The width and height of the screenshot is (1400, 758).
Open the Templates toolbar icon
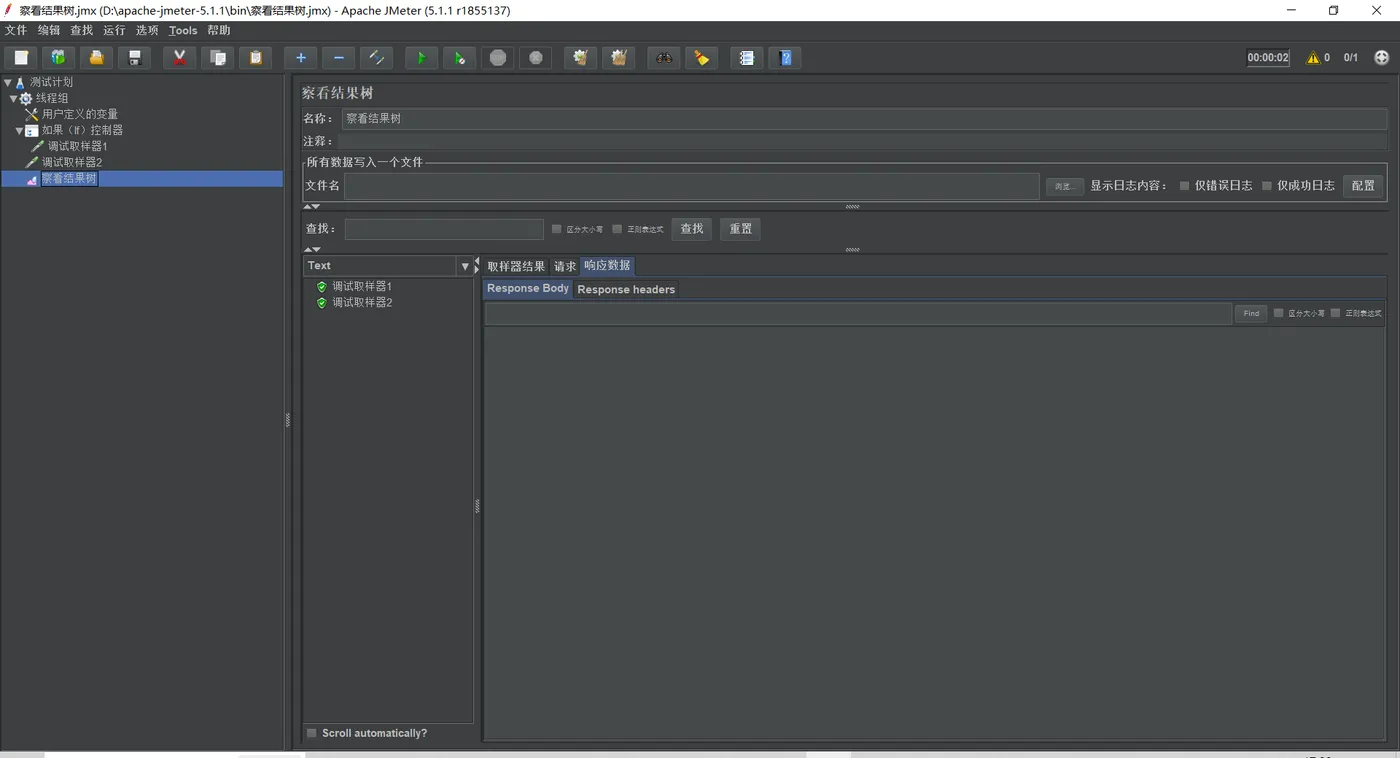[x=58, y=58]
